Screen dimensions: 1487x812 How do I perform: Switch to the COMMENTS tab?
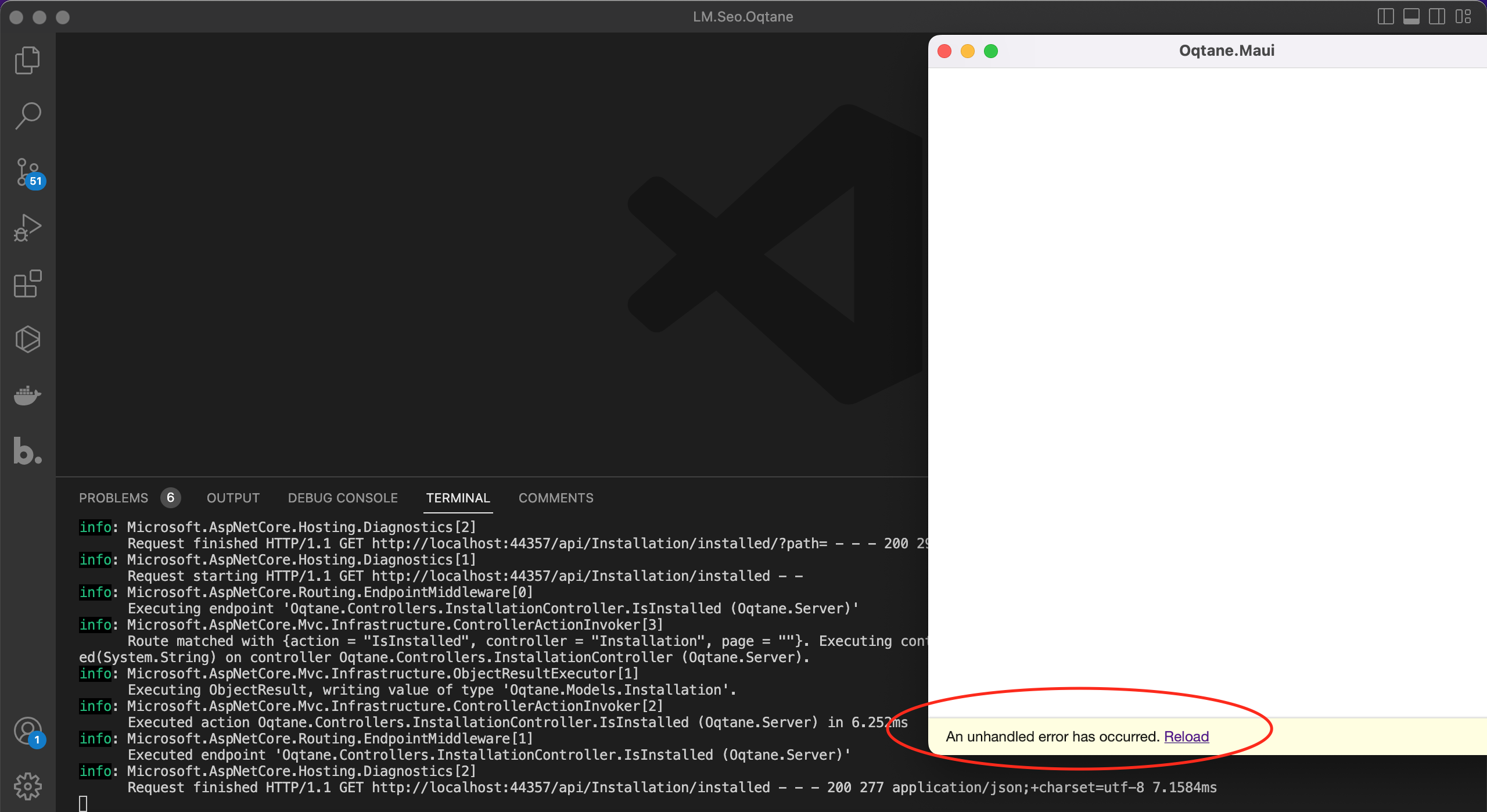(555, 498)
